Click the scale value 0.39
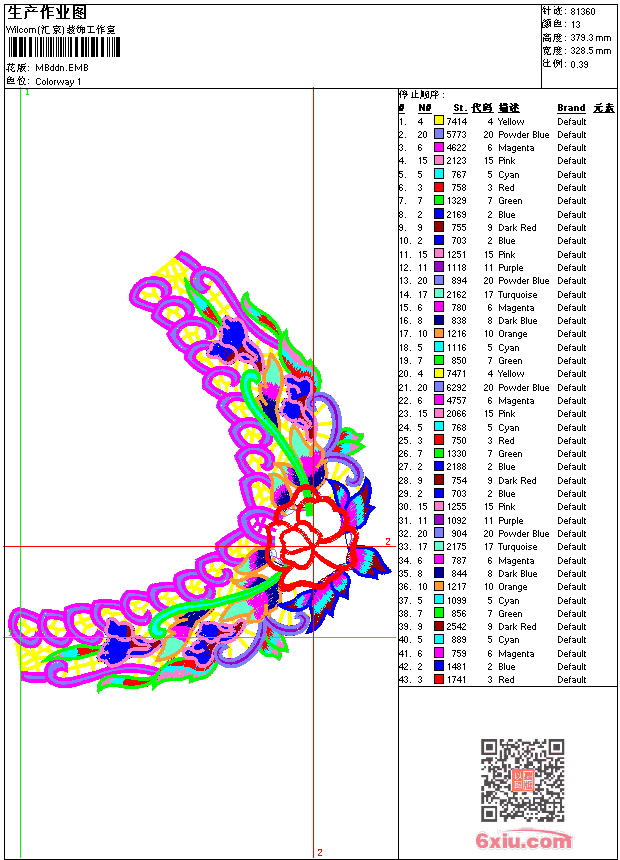 [x=579, y=65]
